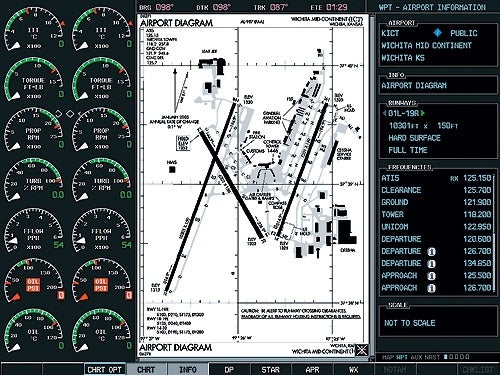Click the right OIL °C gauge
The height and width of the screenshot is (375, 500).
(x=101, y=331)
